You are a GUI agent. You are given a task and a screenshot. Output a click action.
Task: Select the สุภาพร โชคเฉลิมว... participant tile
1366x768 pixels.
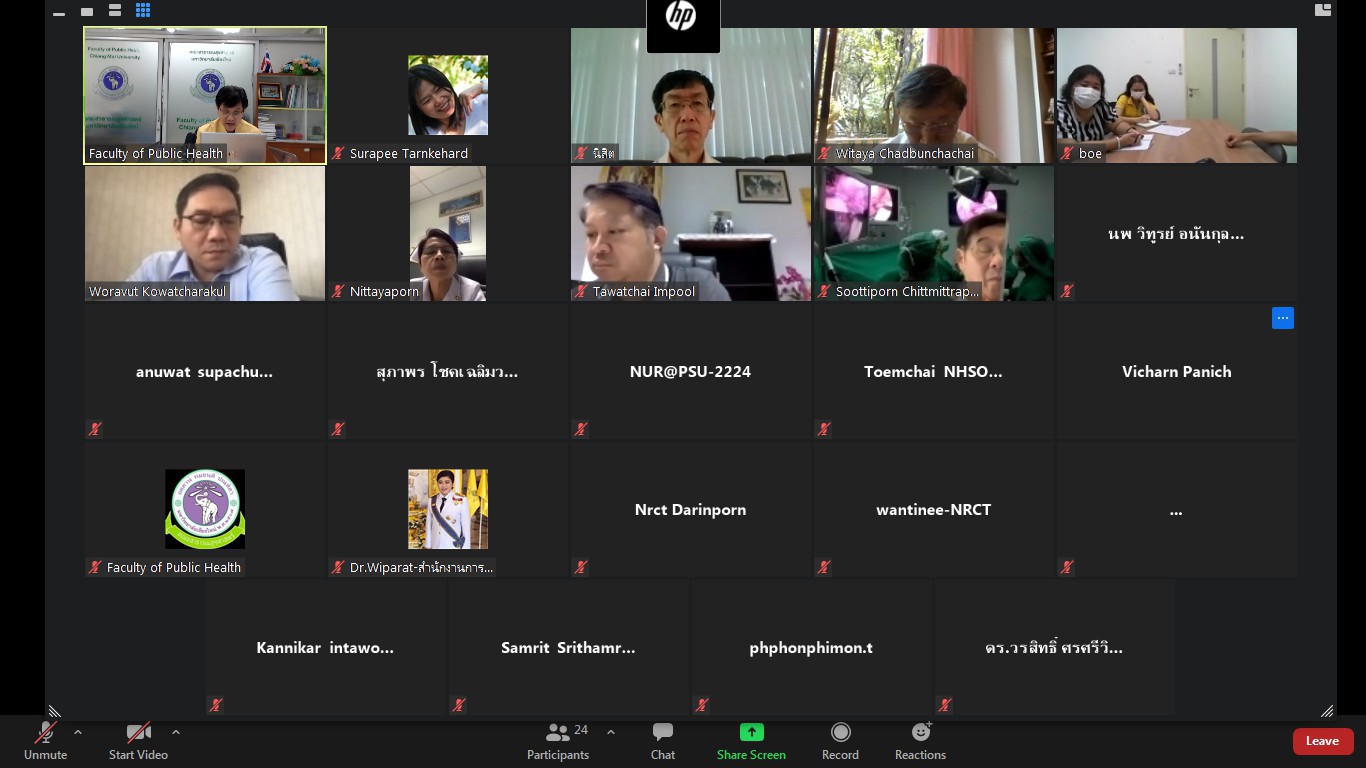coord(448,371)
